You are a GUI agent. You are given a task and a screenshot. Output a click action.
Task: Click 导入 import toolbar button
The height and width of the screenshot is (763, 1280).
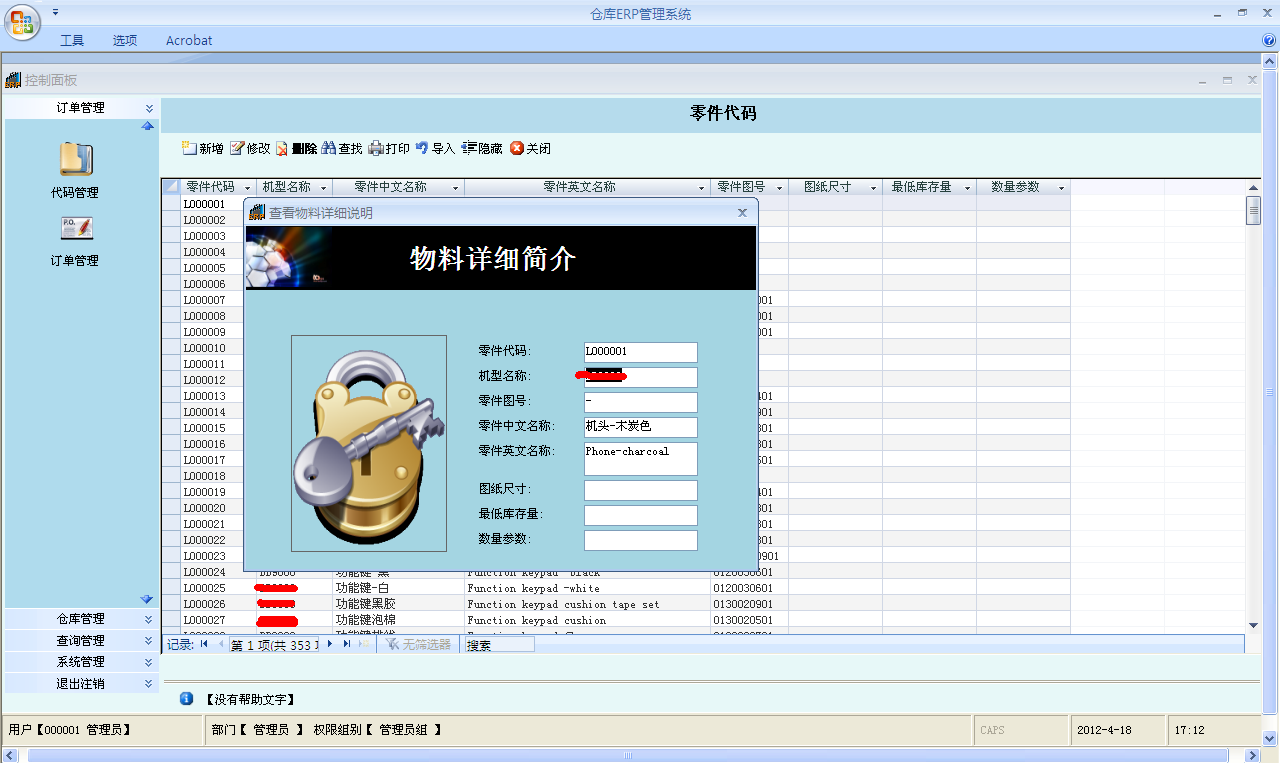(x=435, y=148)
